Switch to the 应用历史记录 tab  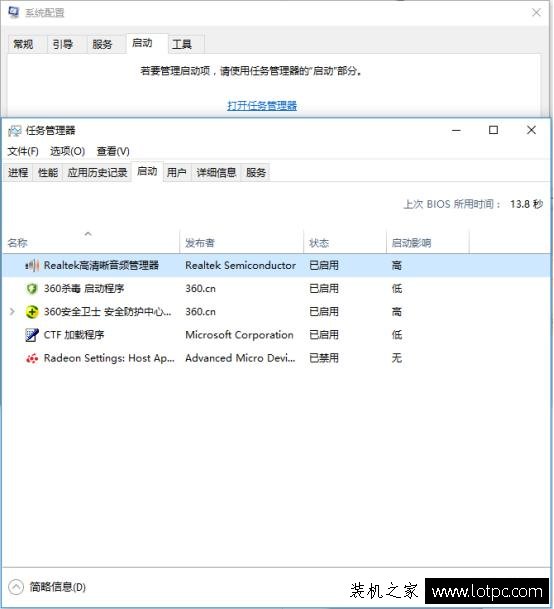click(97, 172)
